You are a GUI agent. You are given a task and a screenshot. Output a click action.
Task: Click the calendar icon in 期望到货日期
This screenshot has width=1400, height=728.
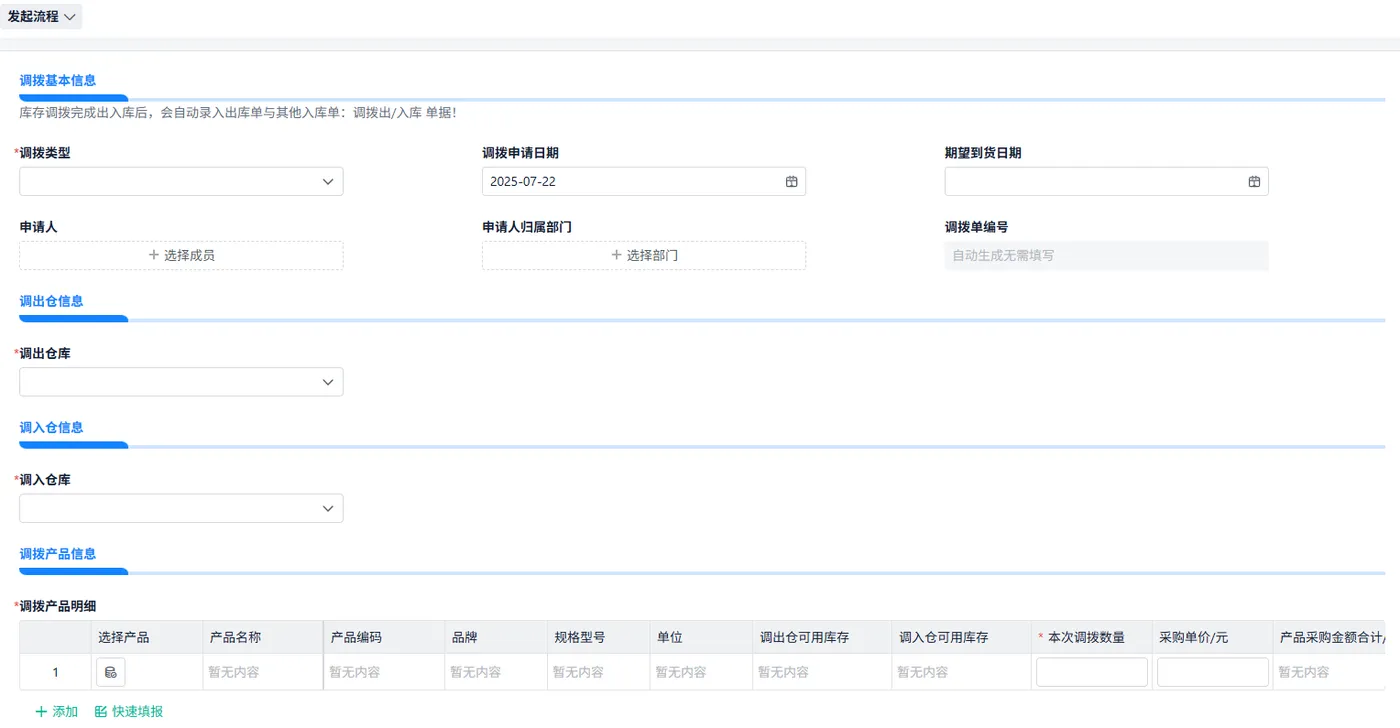coord(1254,182)
